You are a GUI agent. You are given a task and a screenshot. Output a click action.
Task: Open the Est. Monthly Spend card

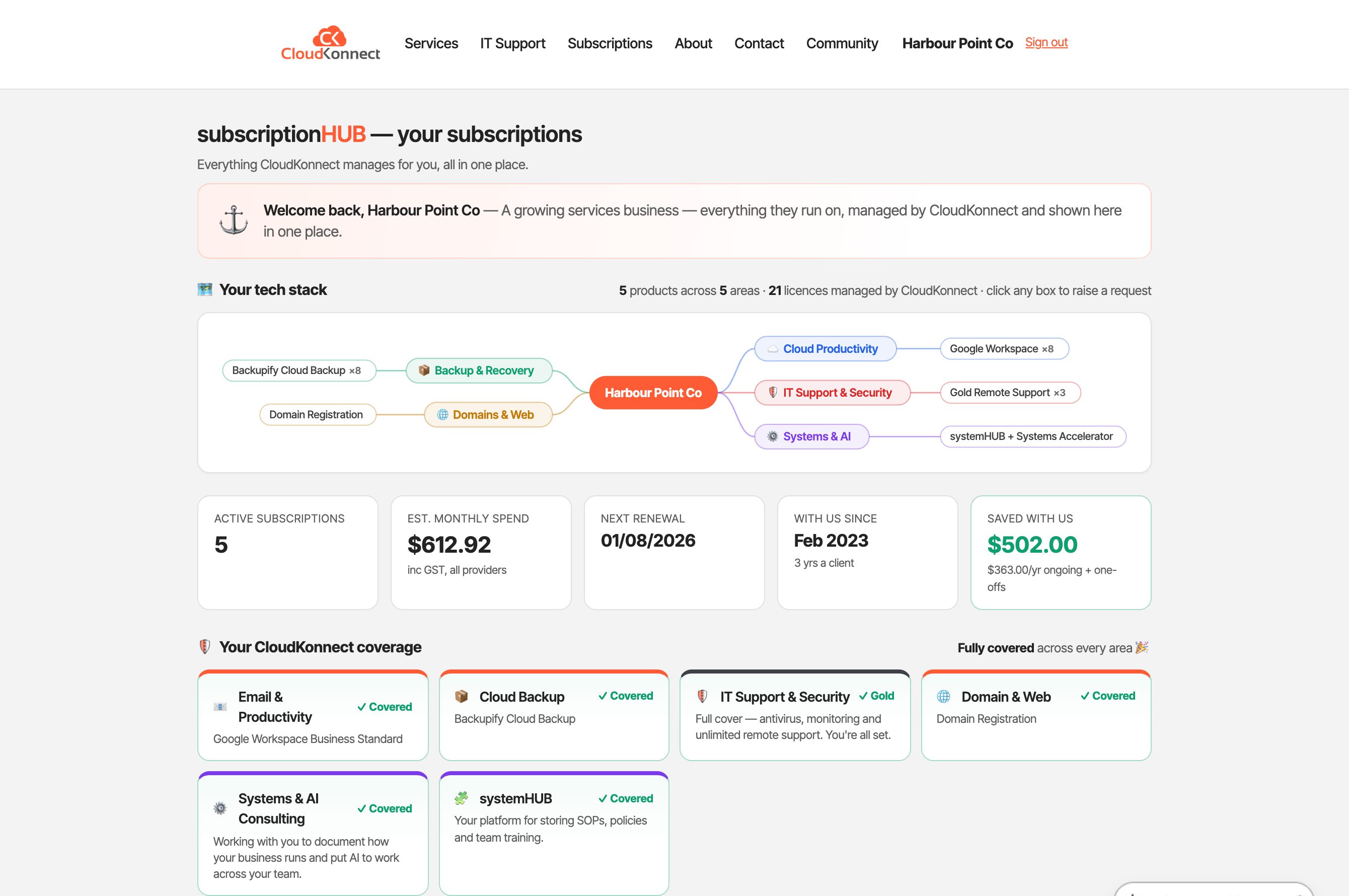[x=481, y=553]
